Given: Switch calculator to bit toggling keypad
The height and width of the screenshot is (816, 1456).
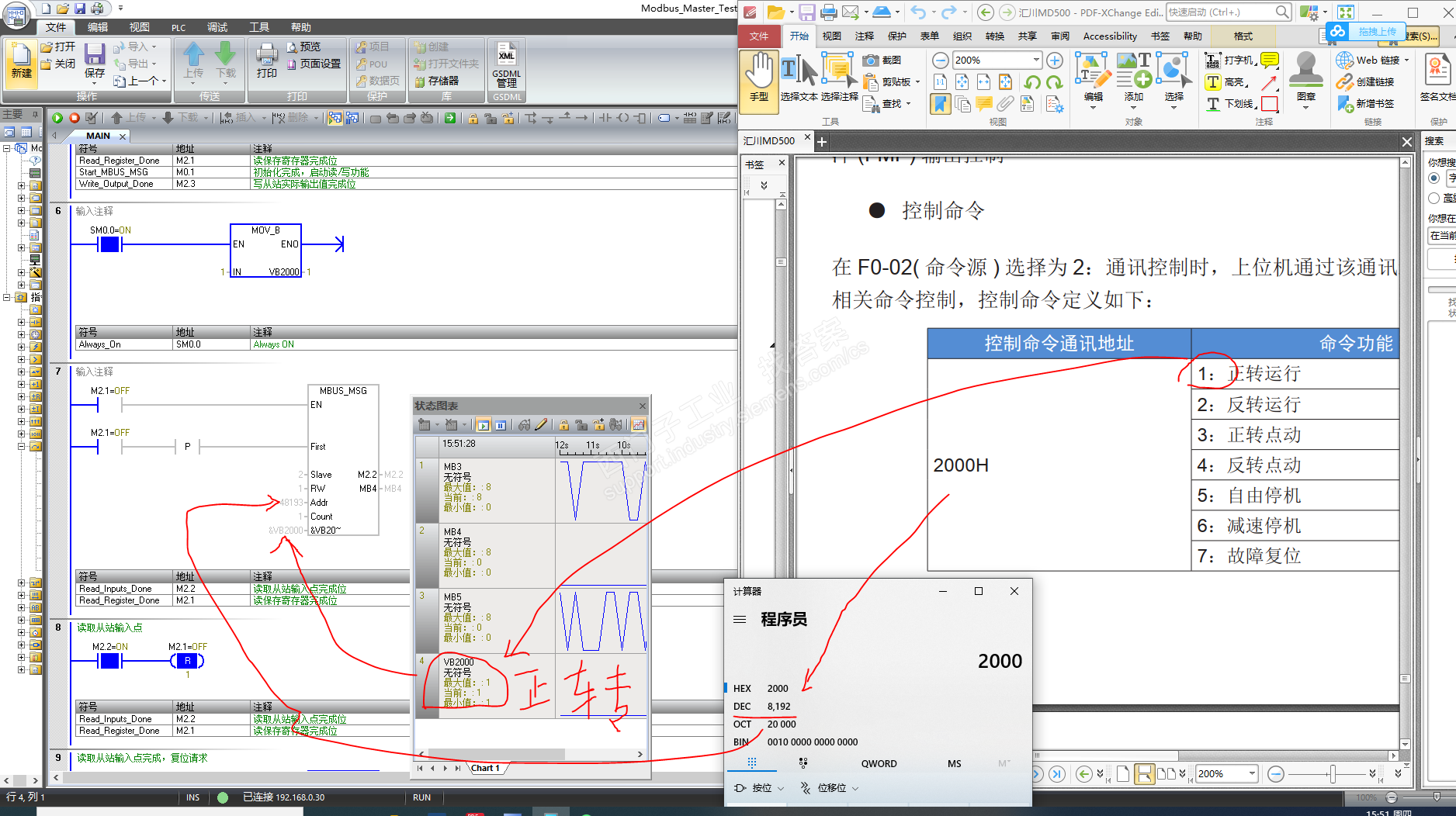Looking at the screenshot, I should point(803,763).
